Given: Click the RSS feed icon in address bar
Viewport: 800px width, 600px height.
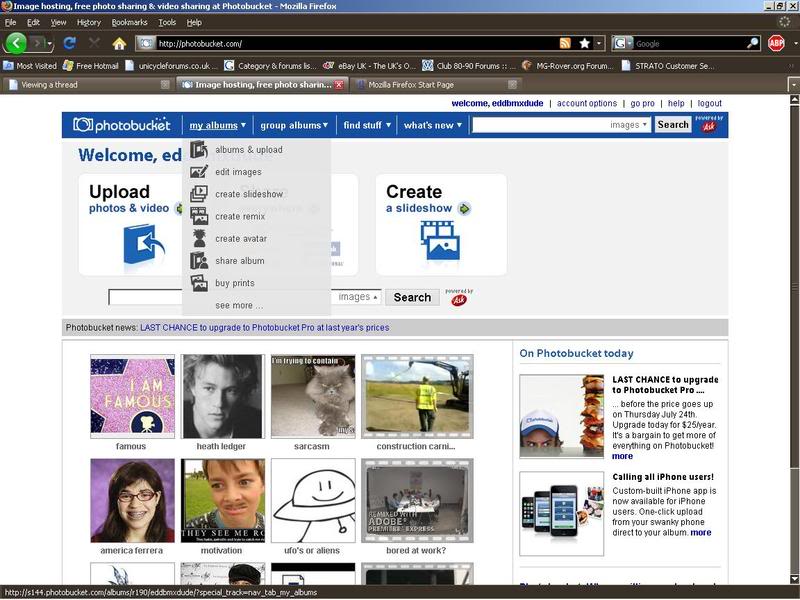Looking at the screenshot, I should 565,43.
